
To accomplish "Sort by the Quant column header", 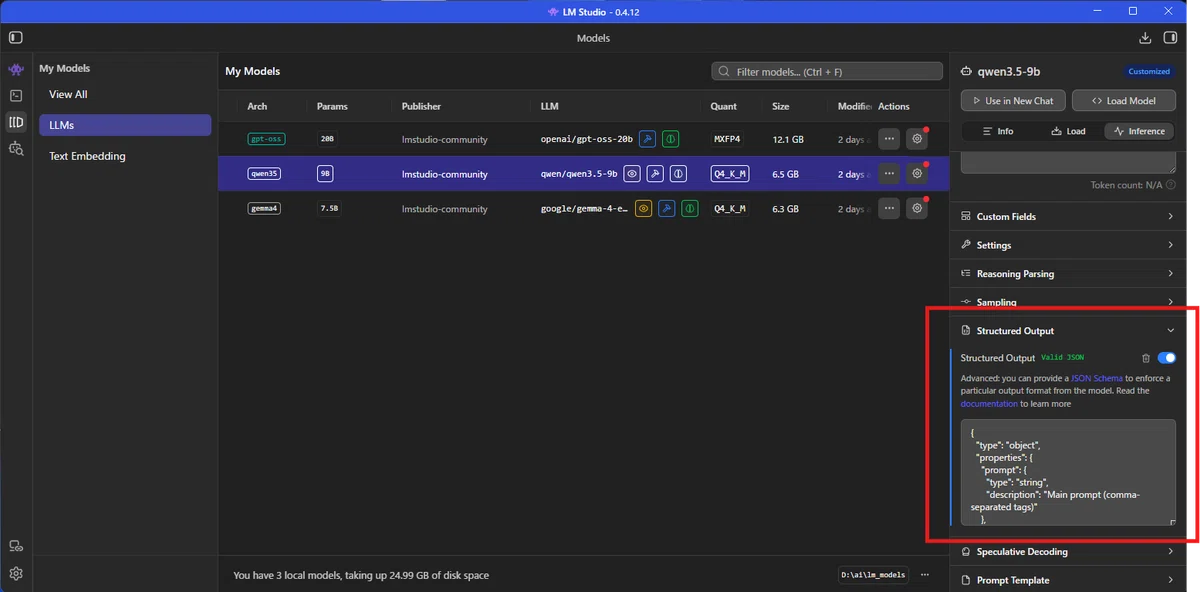I will click(724, 106).
